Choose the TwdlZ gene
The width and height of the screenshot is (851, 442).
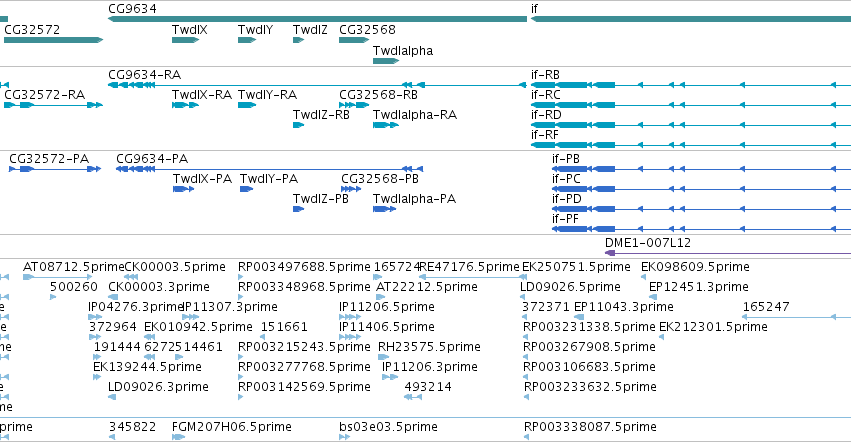tap(299, 40)
